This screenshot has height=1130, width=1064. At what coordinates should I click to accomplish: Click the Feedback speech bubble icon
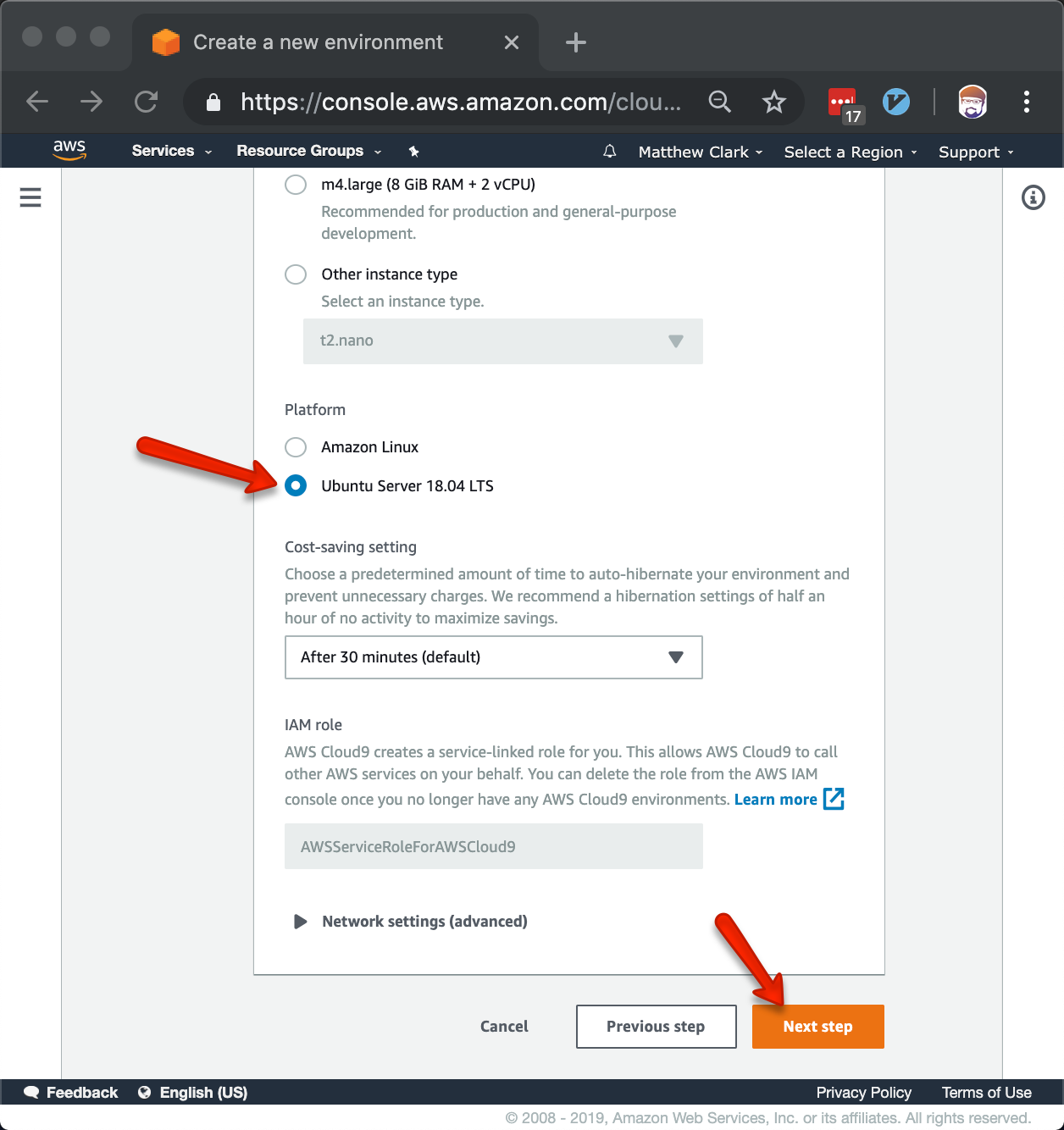[31, 1092]
